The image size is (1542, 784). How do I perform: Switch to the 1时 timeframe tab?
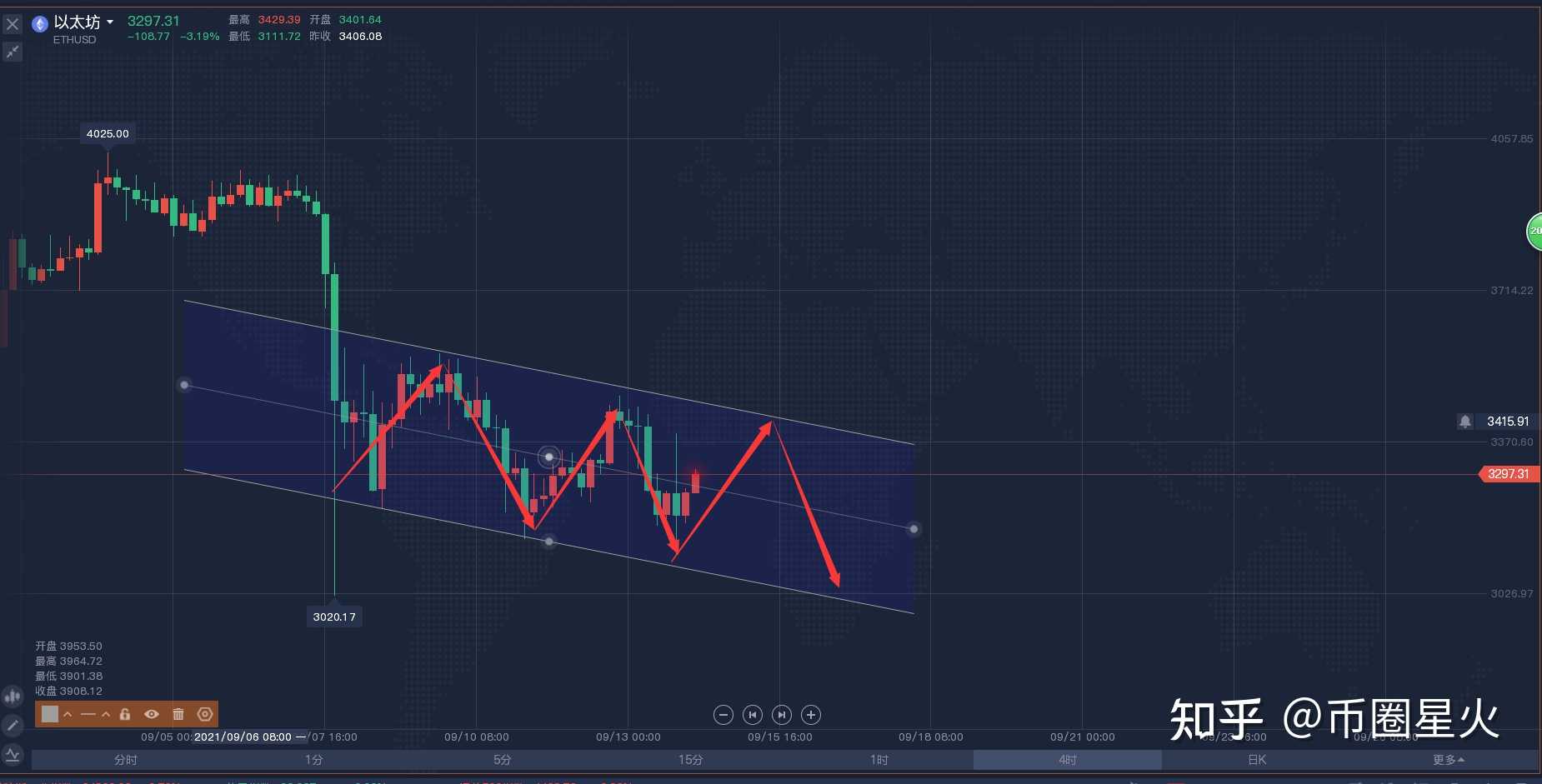(x=879, y=760)
